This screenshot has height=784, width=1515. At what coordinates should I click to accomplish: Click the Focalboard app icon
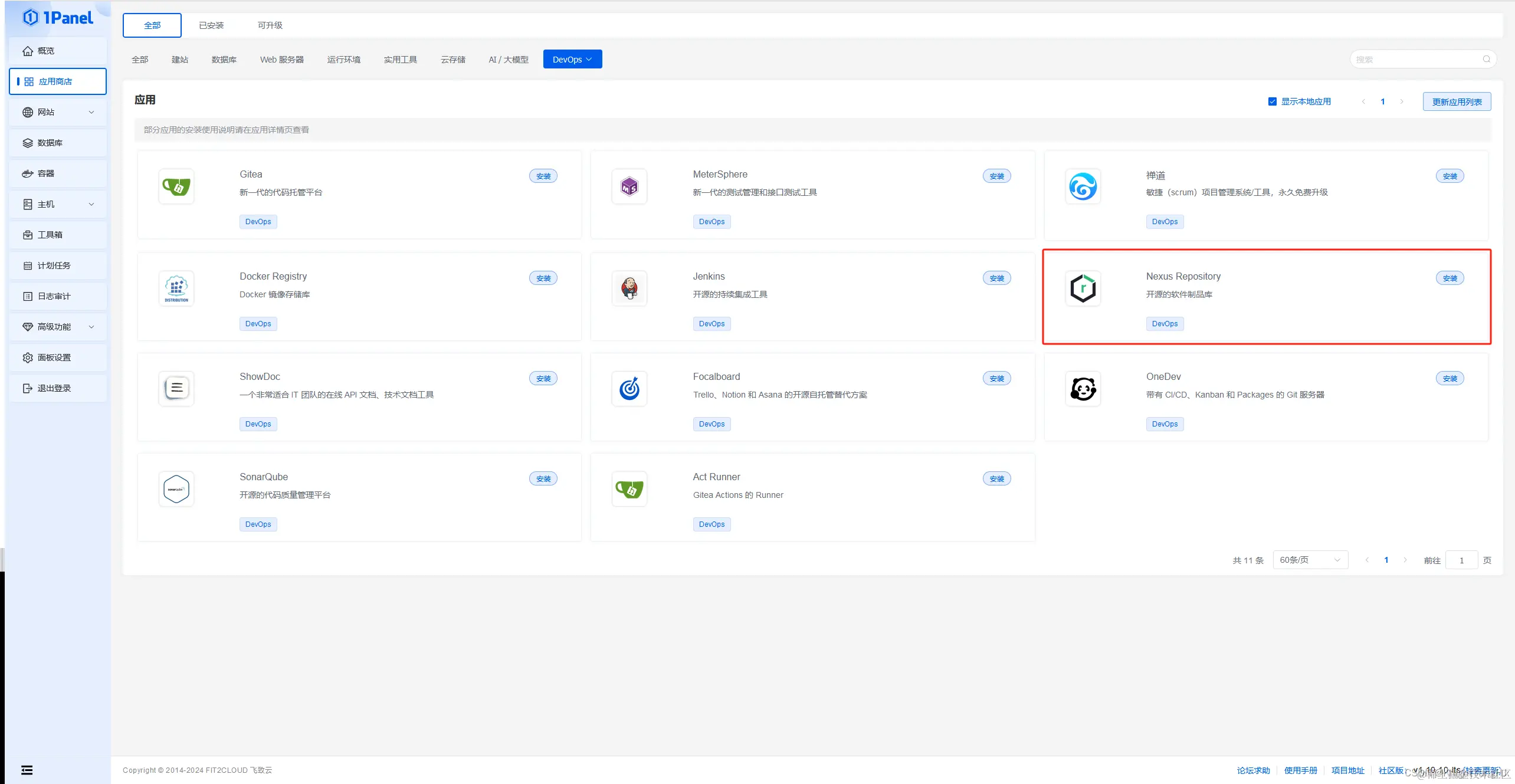629,389
